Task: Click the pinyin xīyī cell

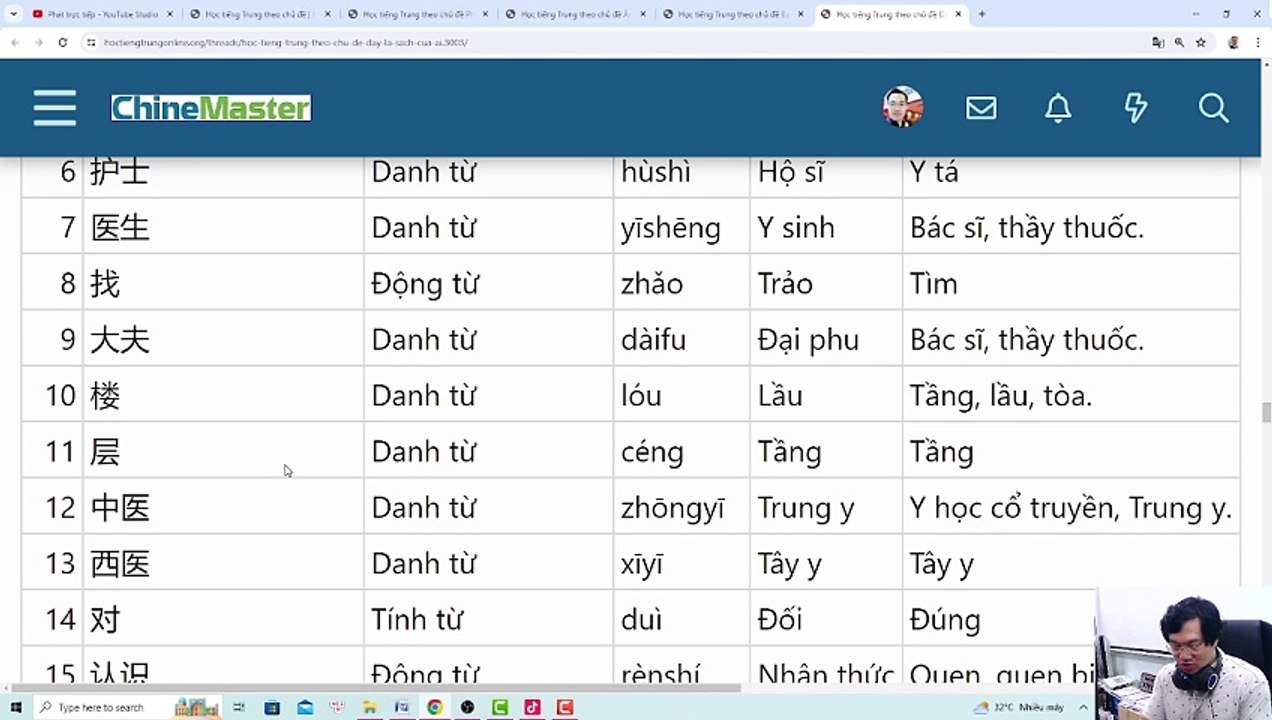Action: tap(681, 564)
